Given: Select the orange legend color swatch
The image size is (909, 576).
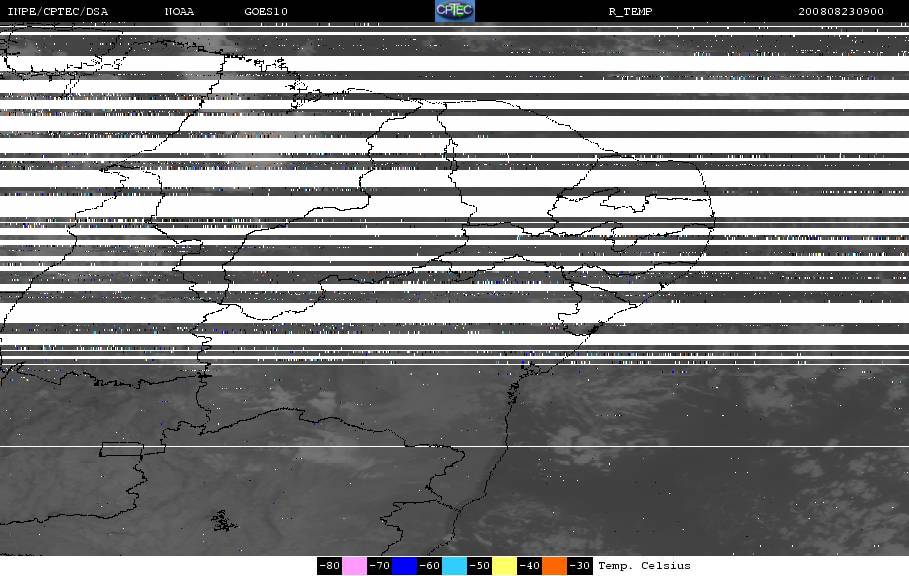Looking at the screenshot, I should 554,566.
